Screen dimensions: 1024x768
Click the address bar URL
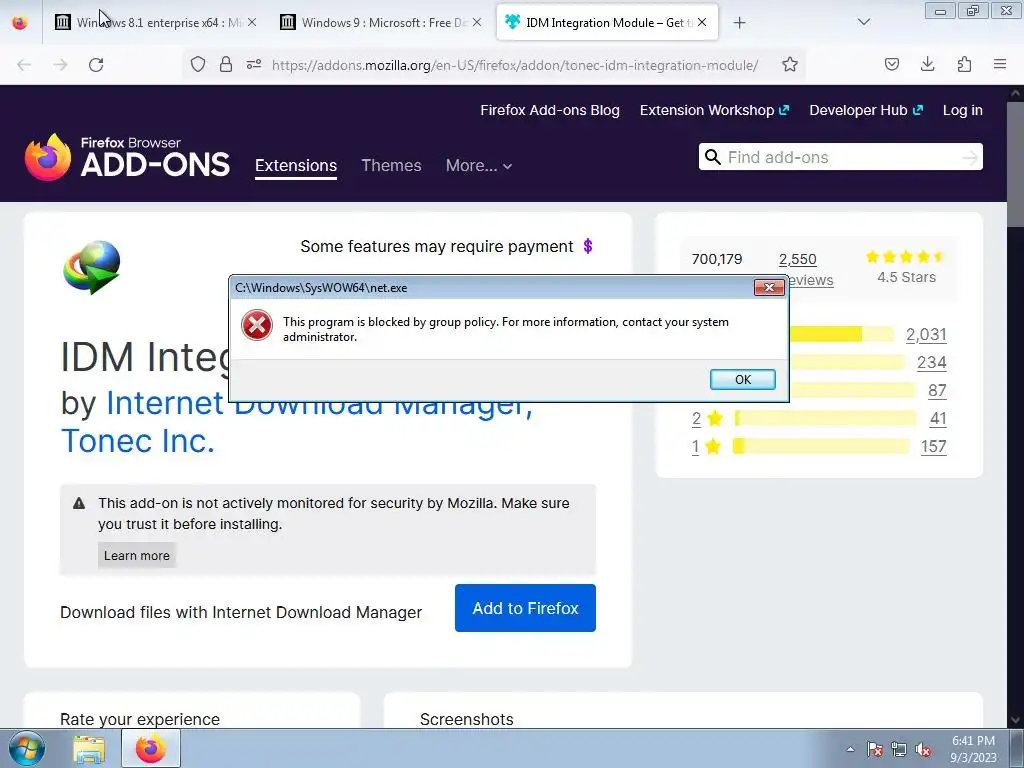coord(515,65)
